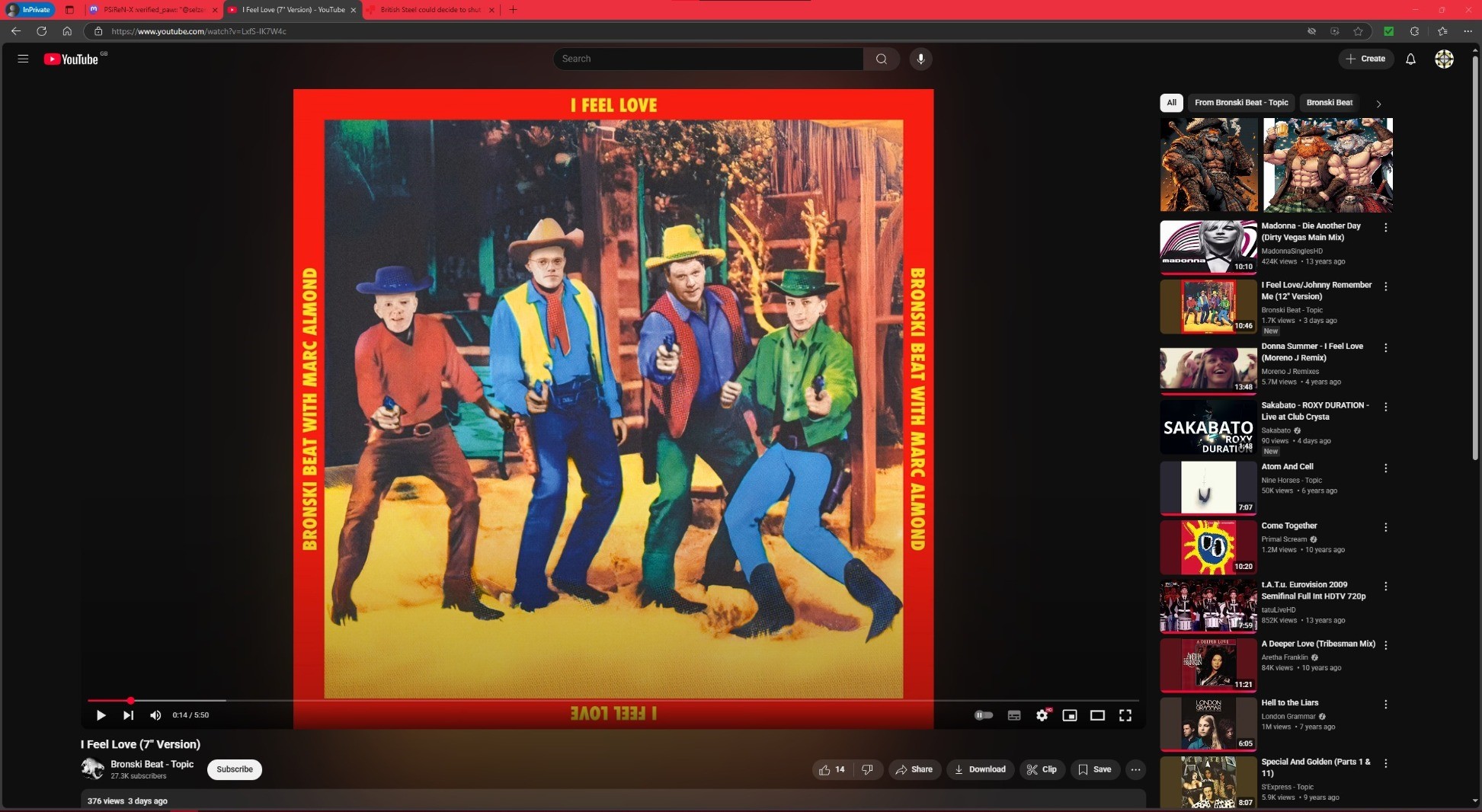The width and height of the screenshot is (1482, 812).
Task: Click into the YouTube search field
Action: pyautogui.click(x=708, y=59)
